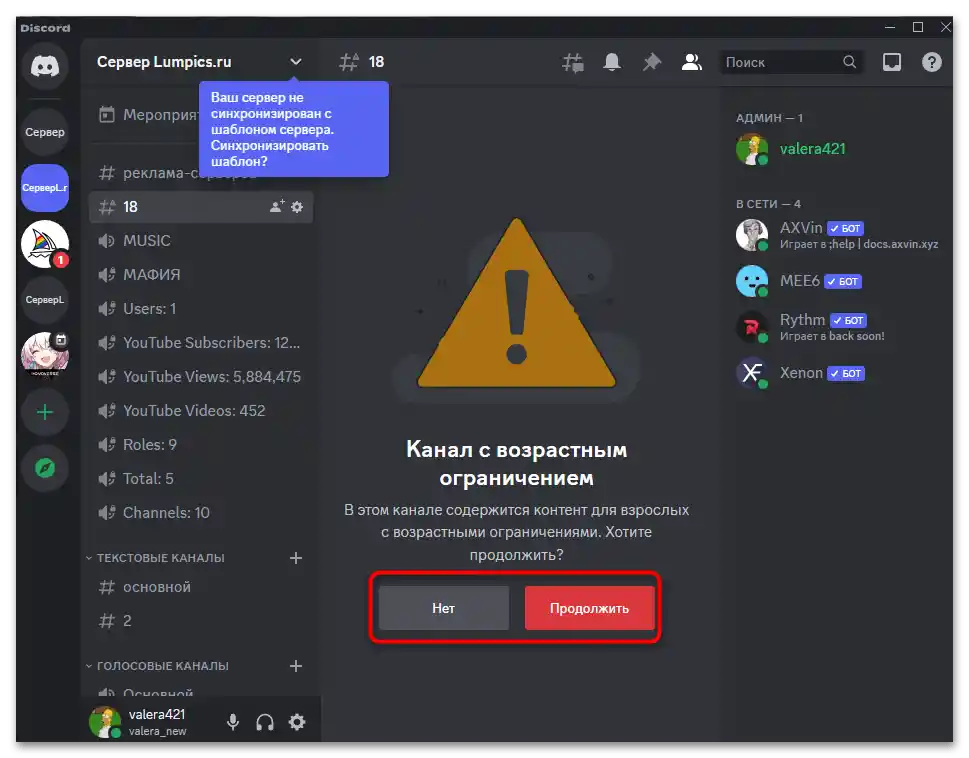This screenshot has width=969, height=758.
Task: Open основной text channel
Action: coord(201,587)
